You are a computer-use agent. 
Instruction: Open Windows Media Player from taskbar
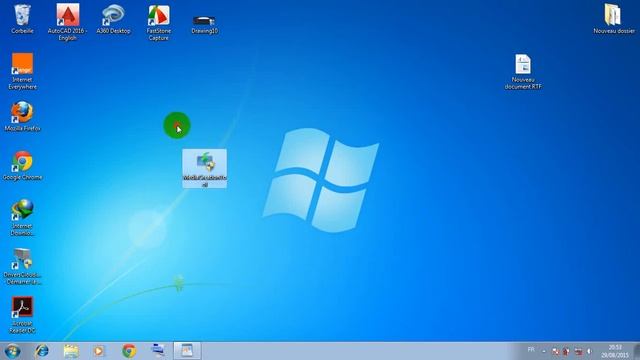coord(99,351)
